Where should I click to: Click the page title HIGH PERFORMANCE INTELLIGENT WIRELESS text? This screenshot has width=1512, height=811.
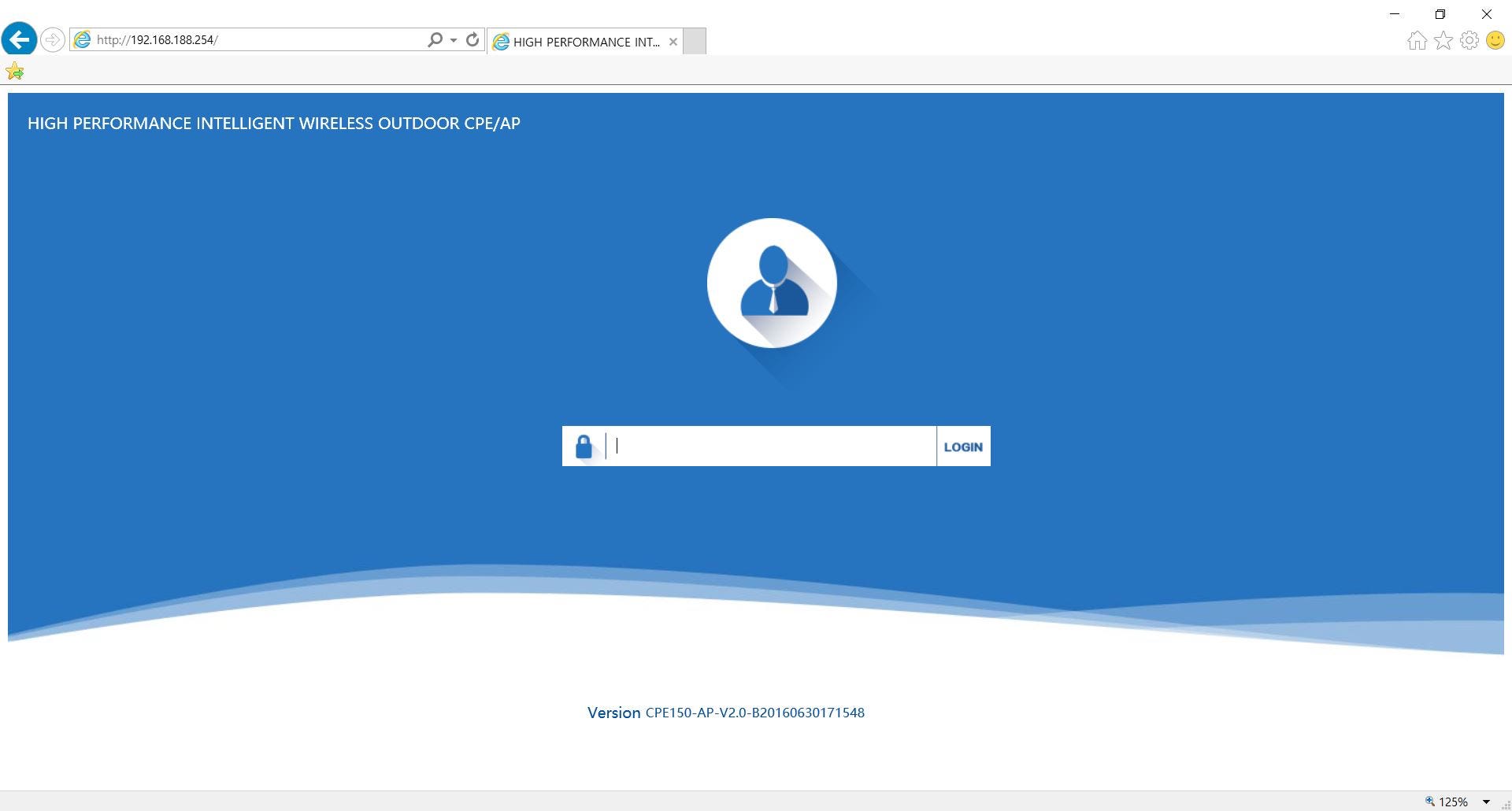pyautogui.click(x=273, y=123)
